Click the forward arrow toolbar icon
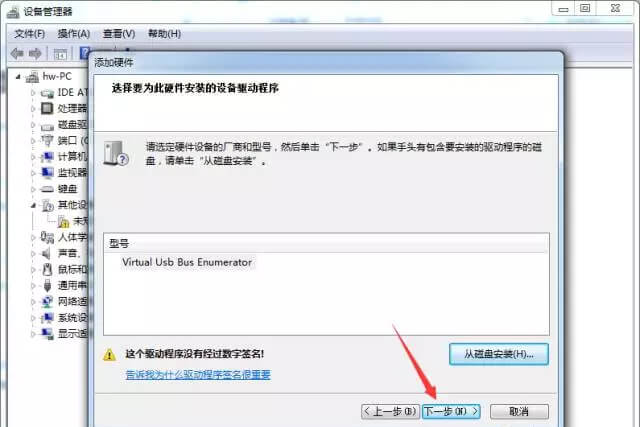This screenshot has width=640, height=427. pos(35,53)
